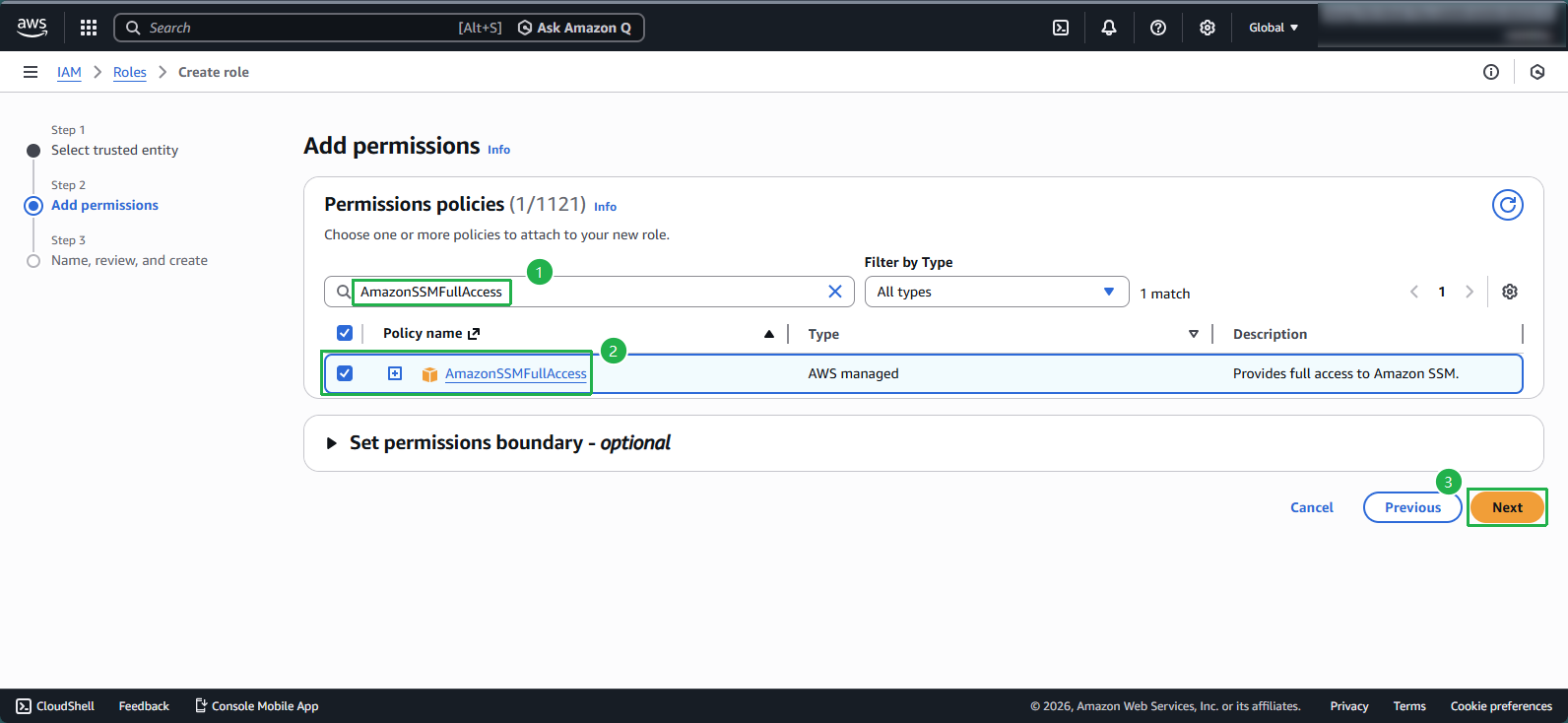
Task: Open the Global region dropdown
Action: pos(1274,28)
